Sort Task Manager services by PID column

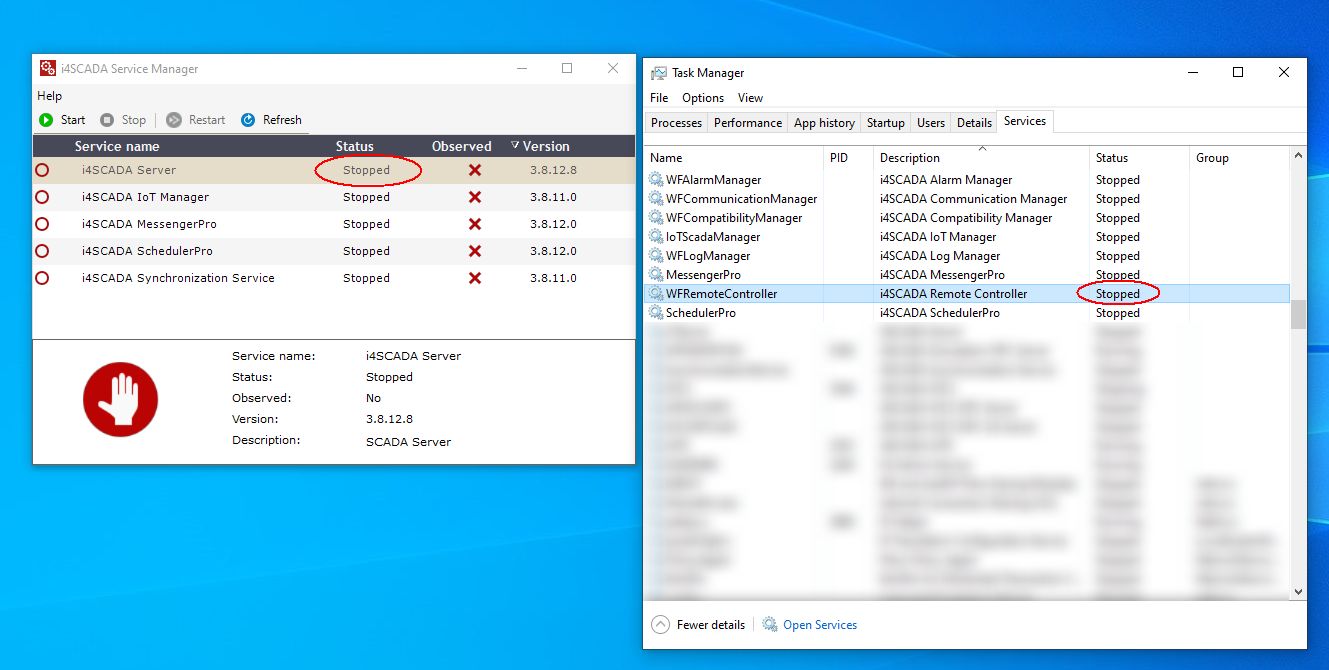coord(838,158)
